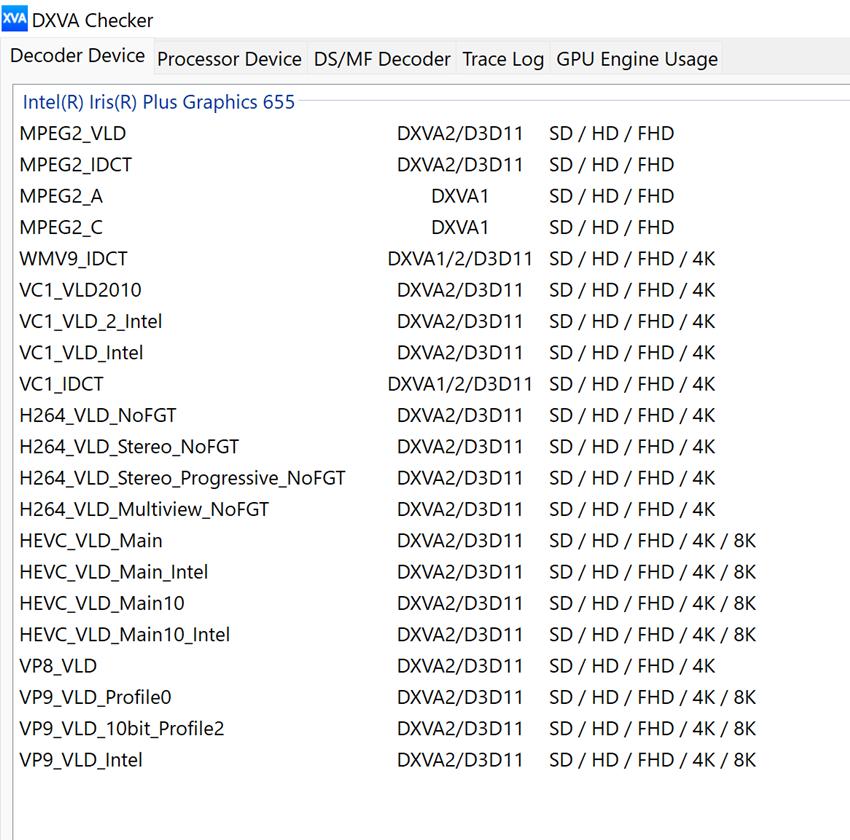Select the HEVC_VLD_Main10_Intel entry

point(125,635)
